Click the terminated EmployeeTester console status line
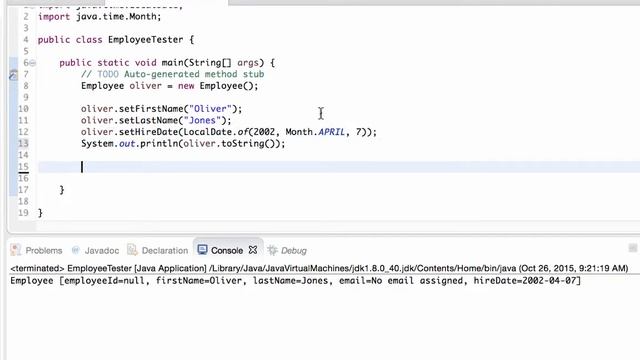This screenshot has width=640, height=360. coord(319,268)
